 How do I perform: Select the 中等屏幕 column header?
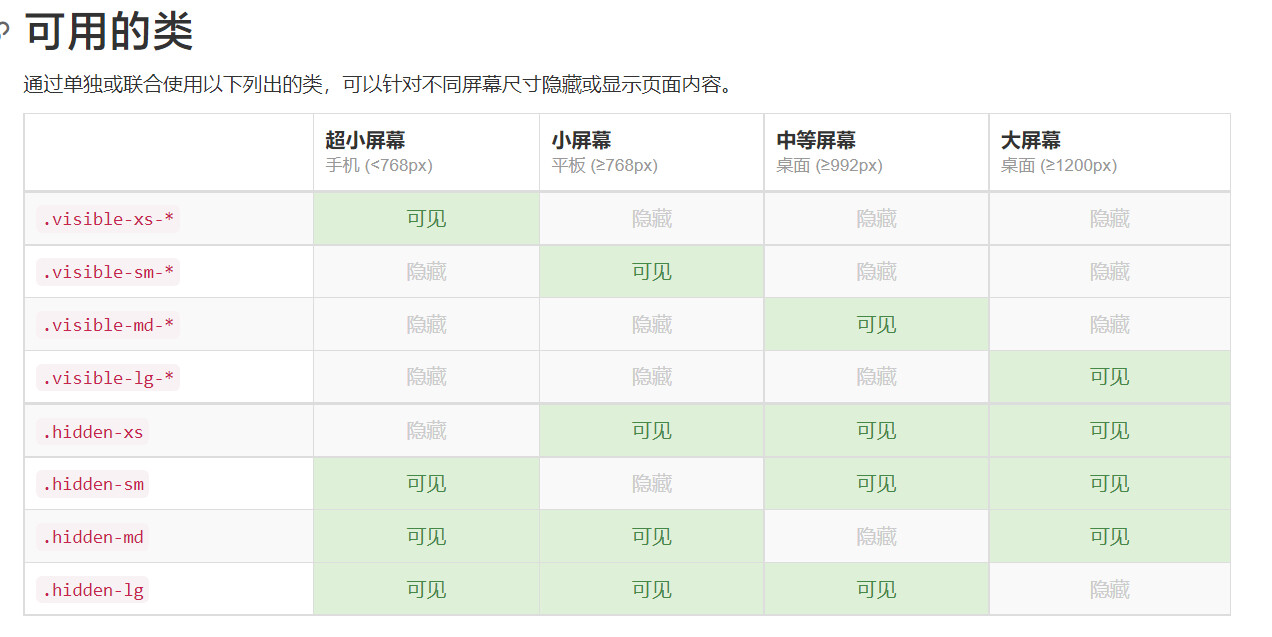point(876,152)
